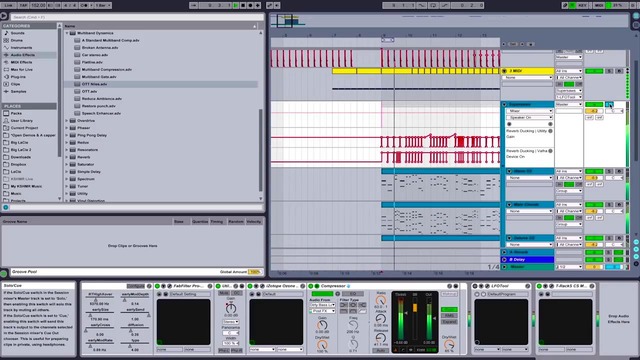Open the Clips category

15,84
